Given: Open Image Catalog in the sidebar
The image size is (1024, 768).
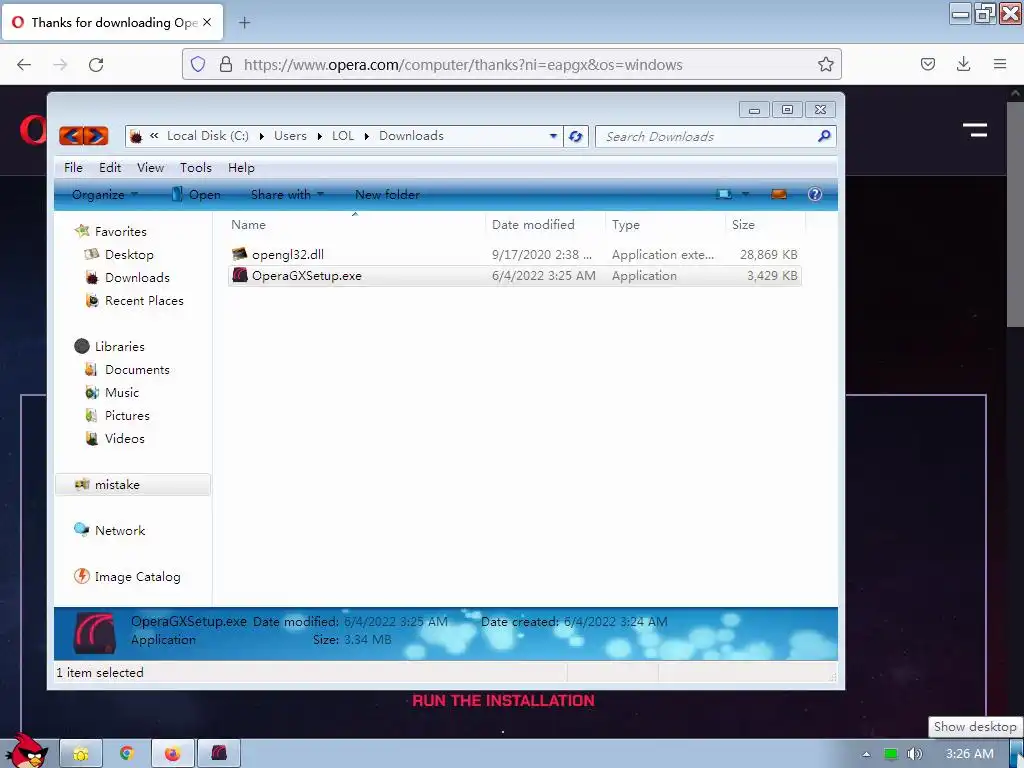Looking at the screenshot, I should (137, 577).
